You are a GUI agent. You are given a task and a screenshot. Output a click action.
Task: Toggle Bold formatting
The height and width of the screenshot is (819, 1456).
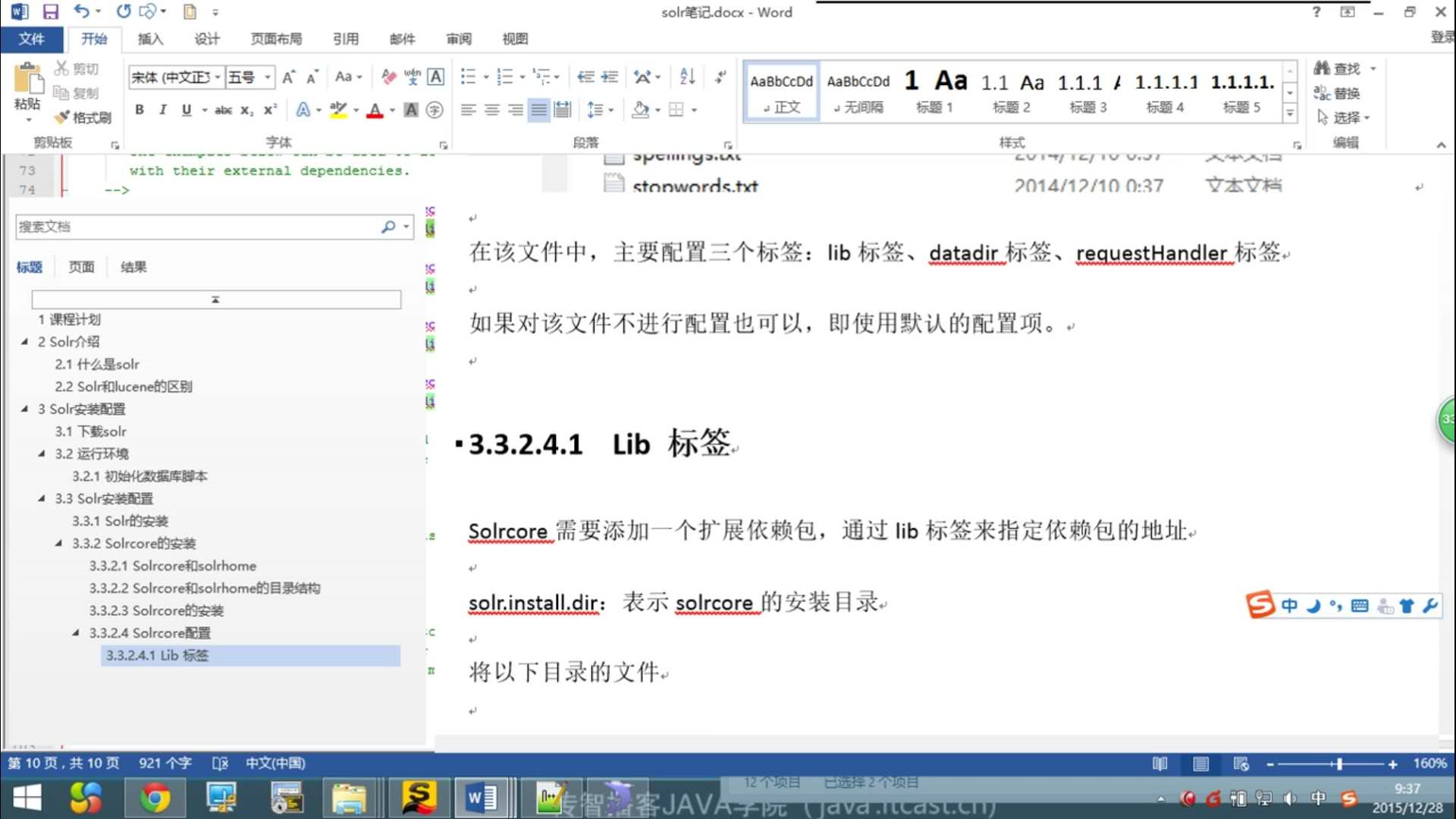(140, 110)
